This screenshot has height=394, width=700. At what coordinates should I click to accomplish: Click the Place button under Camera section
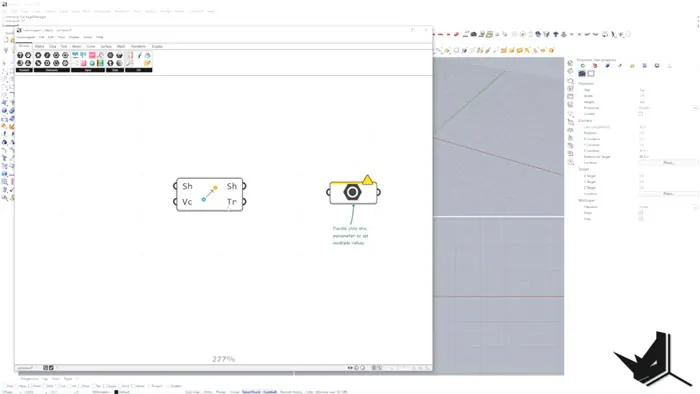point(668,163)
